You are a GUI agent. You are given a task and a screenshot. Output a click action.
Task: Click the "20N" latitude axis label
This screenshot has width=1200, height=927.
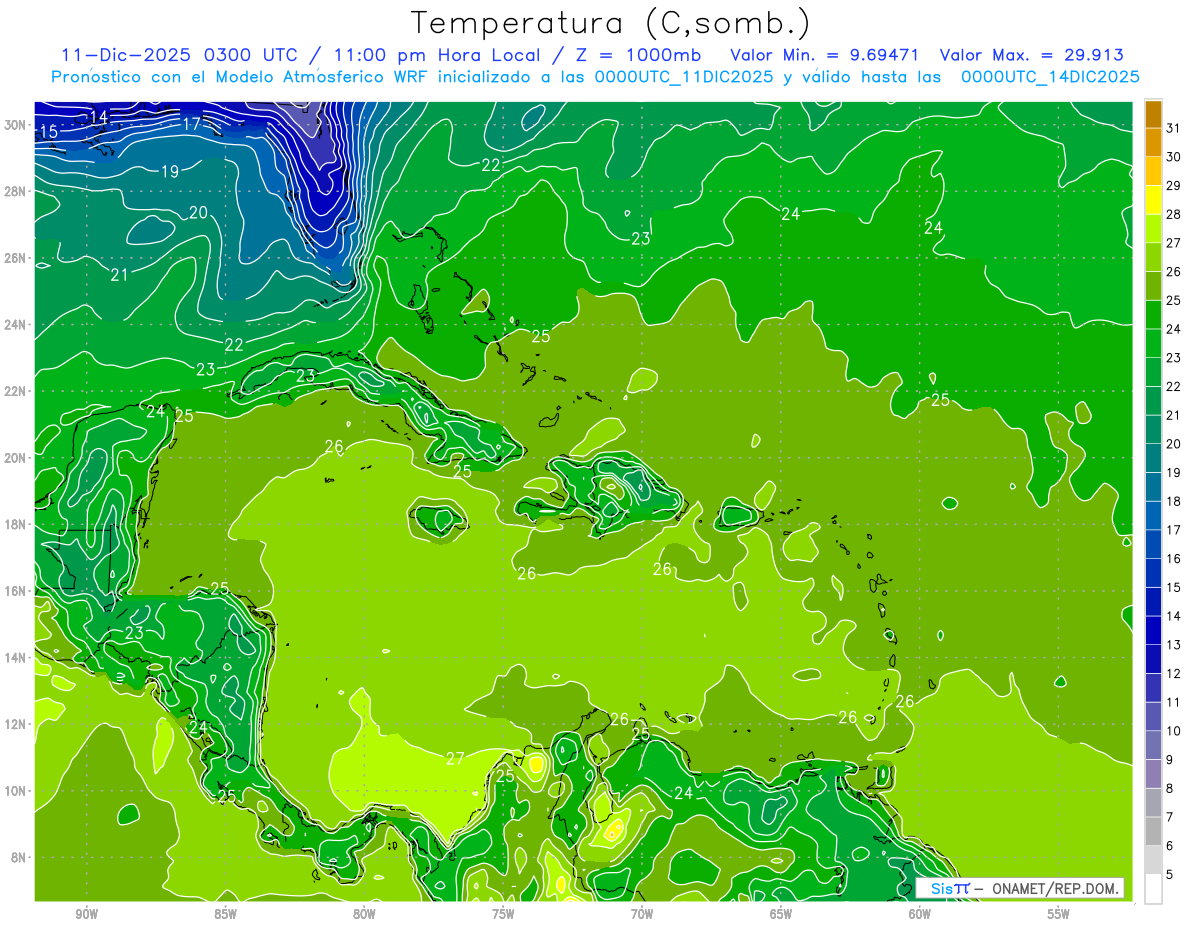coord(15,457)
